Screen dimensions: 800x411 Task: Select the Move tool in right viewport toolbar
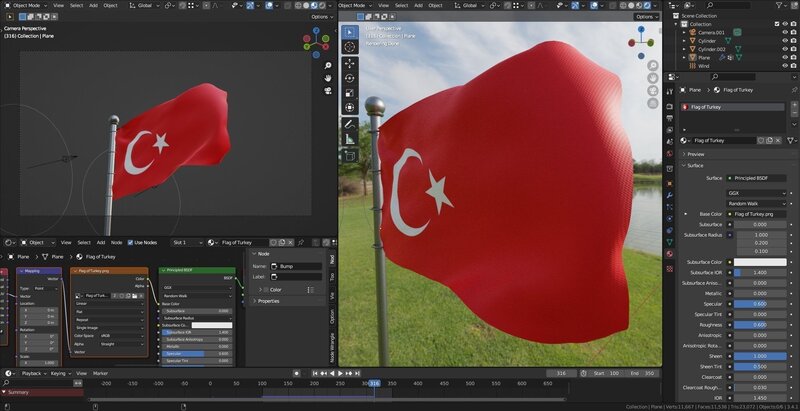[x=350, y=63]
